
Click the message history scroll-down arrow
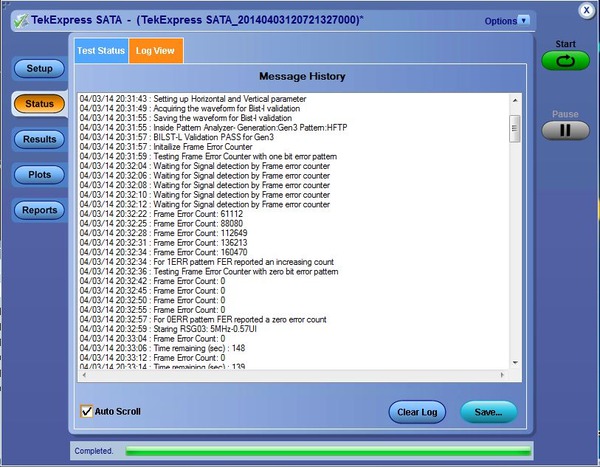tap(515, 364)
